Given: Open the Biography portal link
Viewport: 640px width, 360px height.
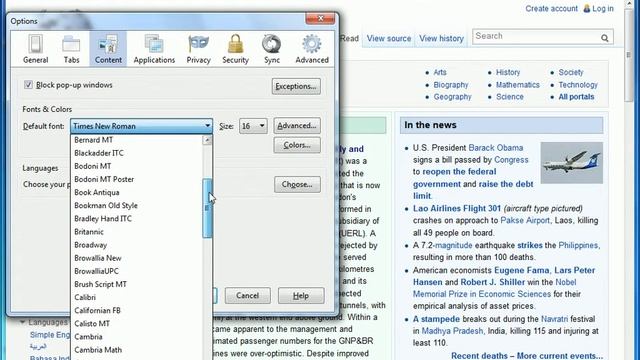Looking at the screenshot, I should point(451,84).
